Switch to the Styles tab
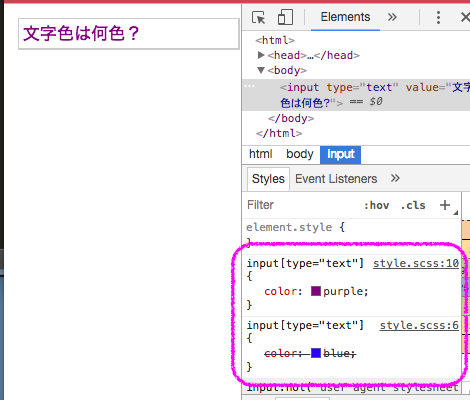 click(x=268, y=179)
